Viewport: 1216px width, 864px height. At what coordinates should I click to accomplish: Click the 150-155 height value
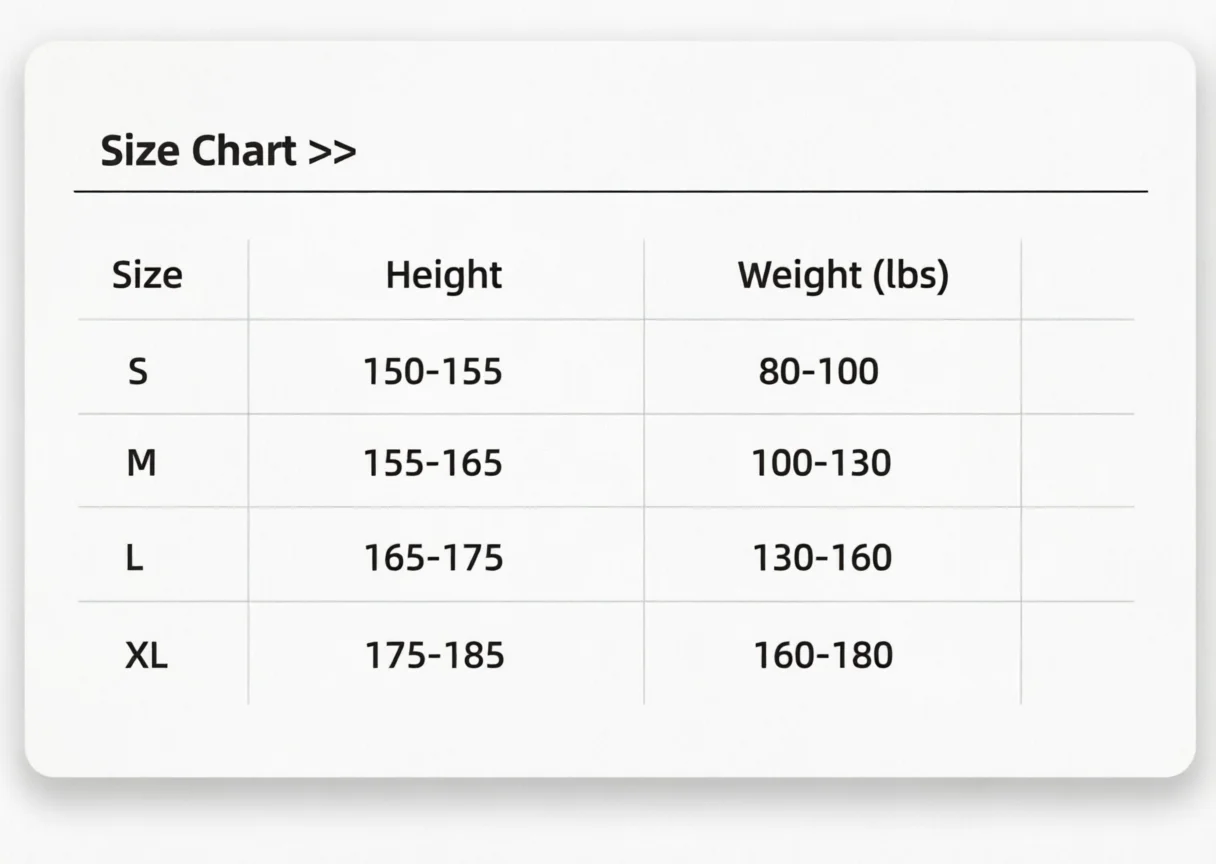point(433,372)
